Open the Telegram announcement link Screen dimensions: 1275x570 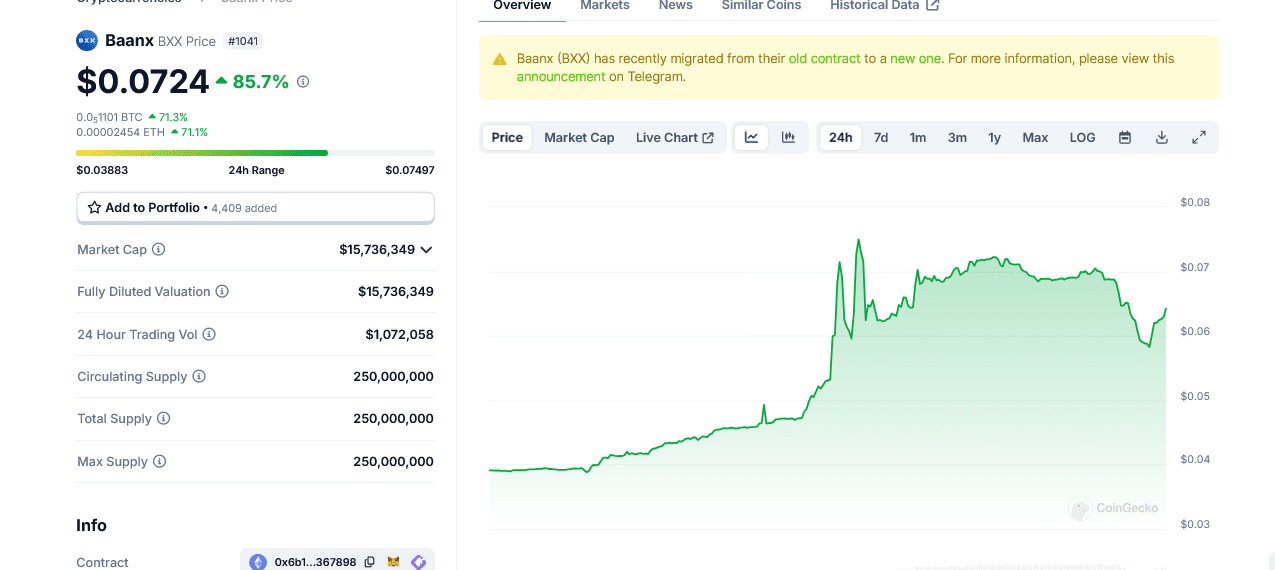pyautogui.click(x=561, y=76)
